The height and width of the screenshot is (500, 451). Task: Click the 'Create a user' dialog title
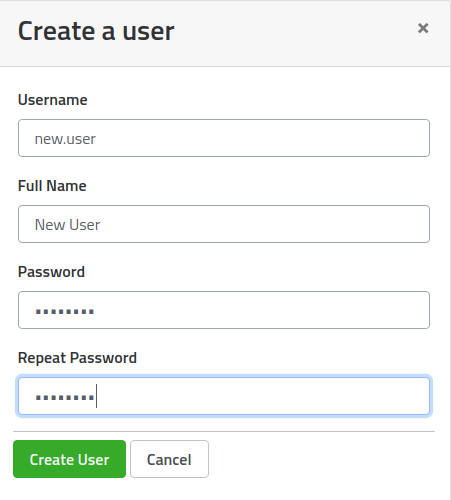tap(96, 31)
